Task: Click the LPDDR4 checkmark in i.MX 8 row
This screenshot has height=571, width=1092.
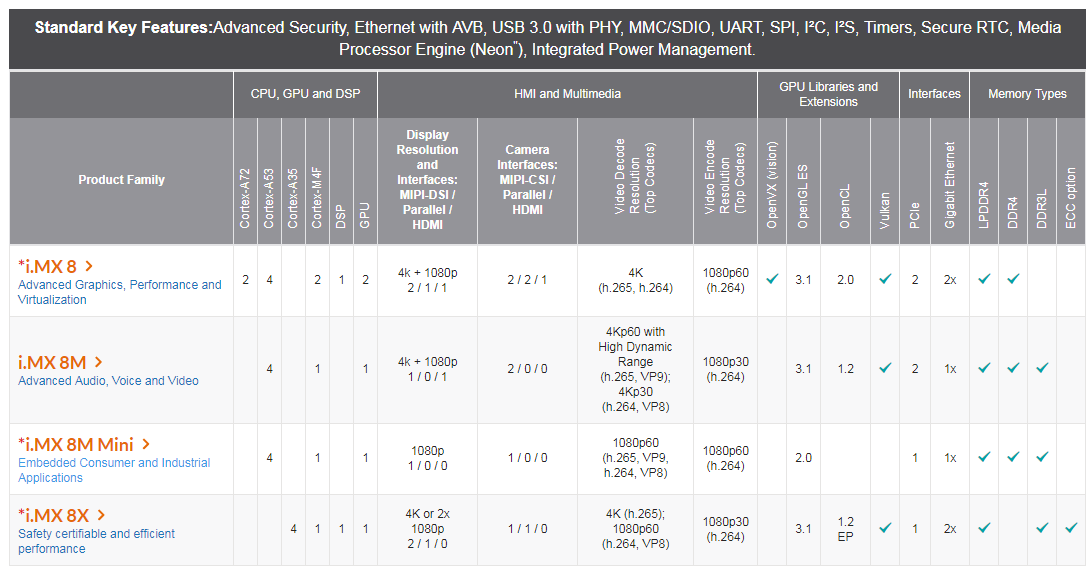Action: (984, 279)
